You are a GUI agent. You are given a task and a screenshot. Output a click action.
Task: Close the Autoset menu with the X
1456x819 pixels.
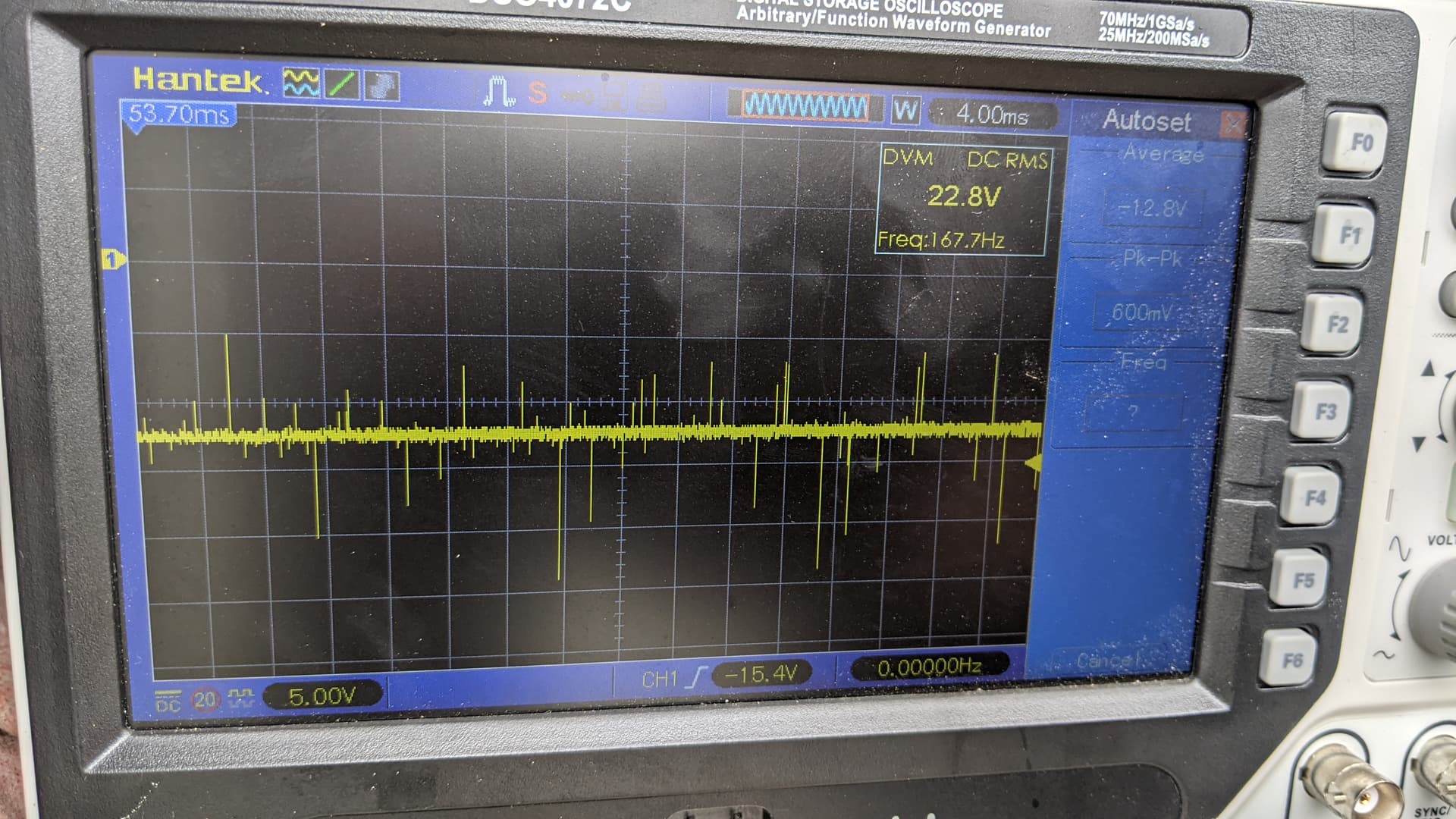point(1233,124)
